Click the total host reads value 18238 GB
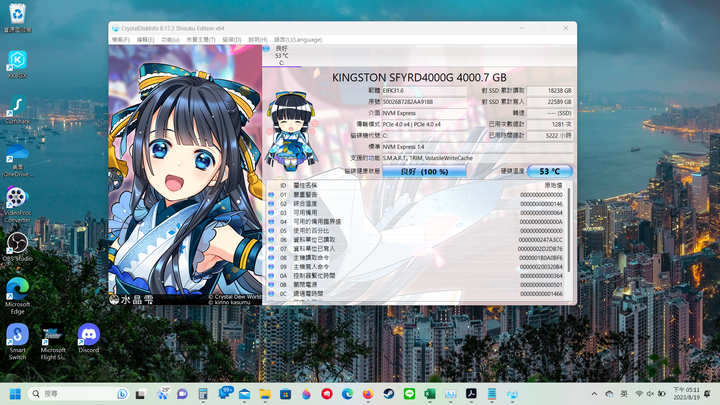720x405 pixels. (550, 91)
